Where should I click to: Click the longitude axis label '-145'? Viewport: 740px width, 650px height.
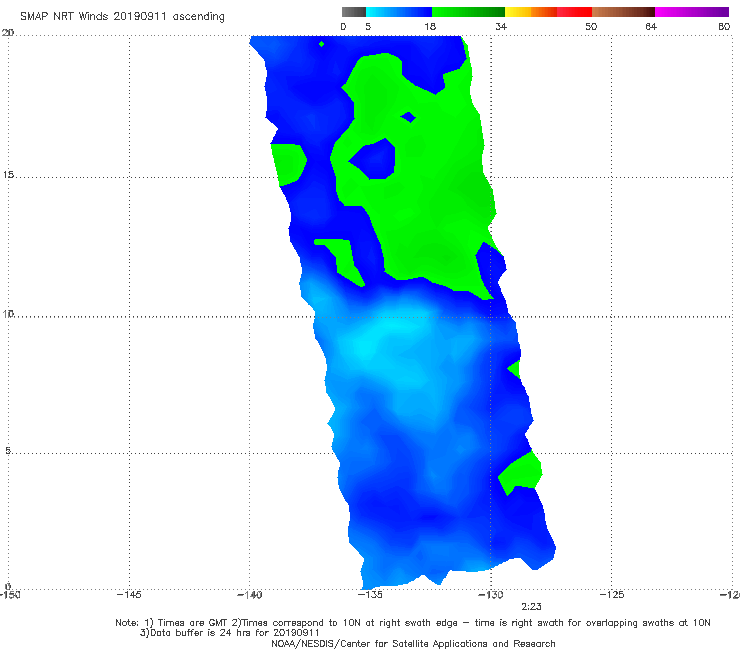(128, 594)
